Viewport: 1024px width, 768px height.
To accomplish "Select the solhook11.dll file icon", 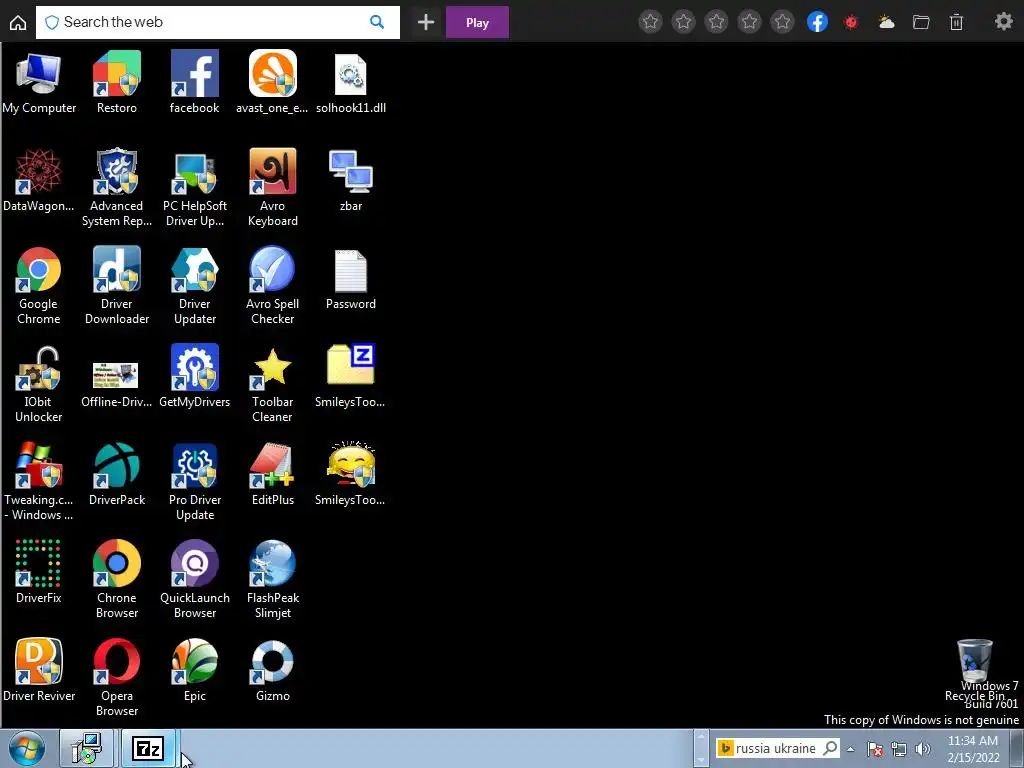I will (x=351, y=74).
